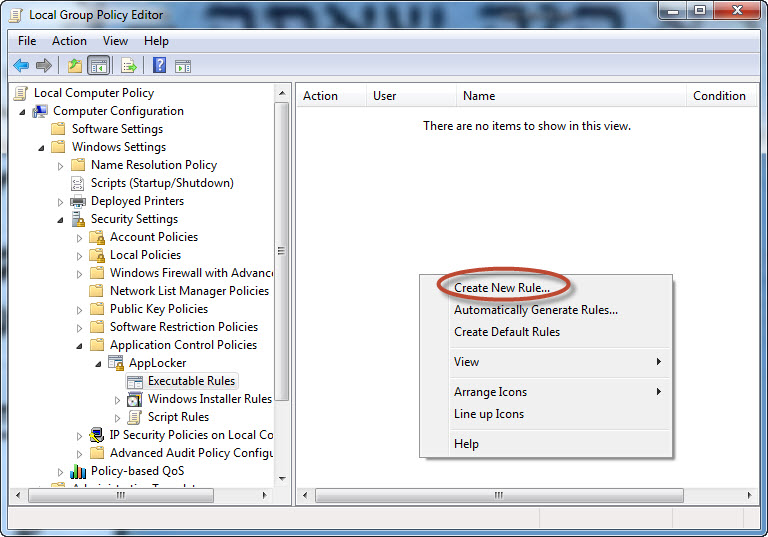Click tree pane vertical scrollbar up arrow
Viewport: 768px width, 537px height.
[x=282, y=93]
